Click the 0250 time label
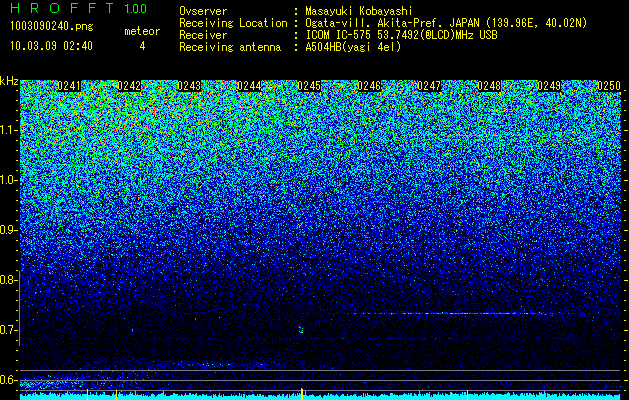Screen dimensions: 629x400 (x=609, y=86)
